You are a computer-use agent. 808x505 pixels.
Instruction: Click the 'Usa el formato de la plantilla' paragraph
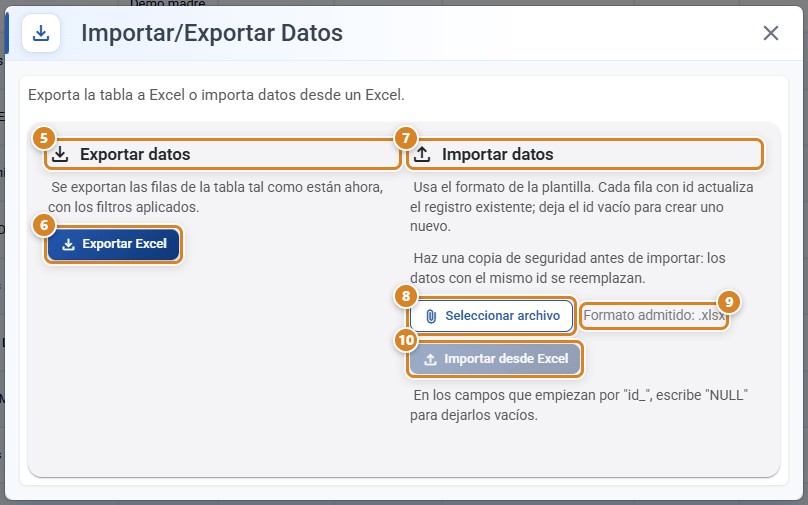(582, 207)
